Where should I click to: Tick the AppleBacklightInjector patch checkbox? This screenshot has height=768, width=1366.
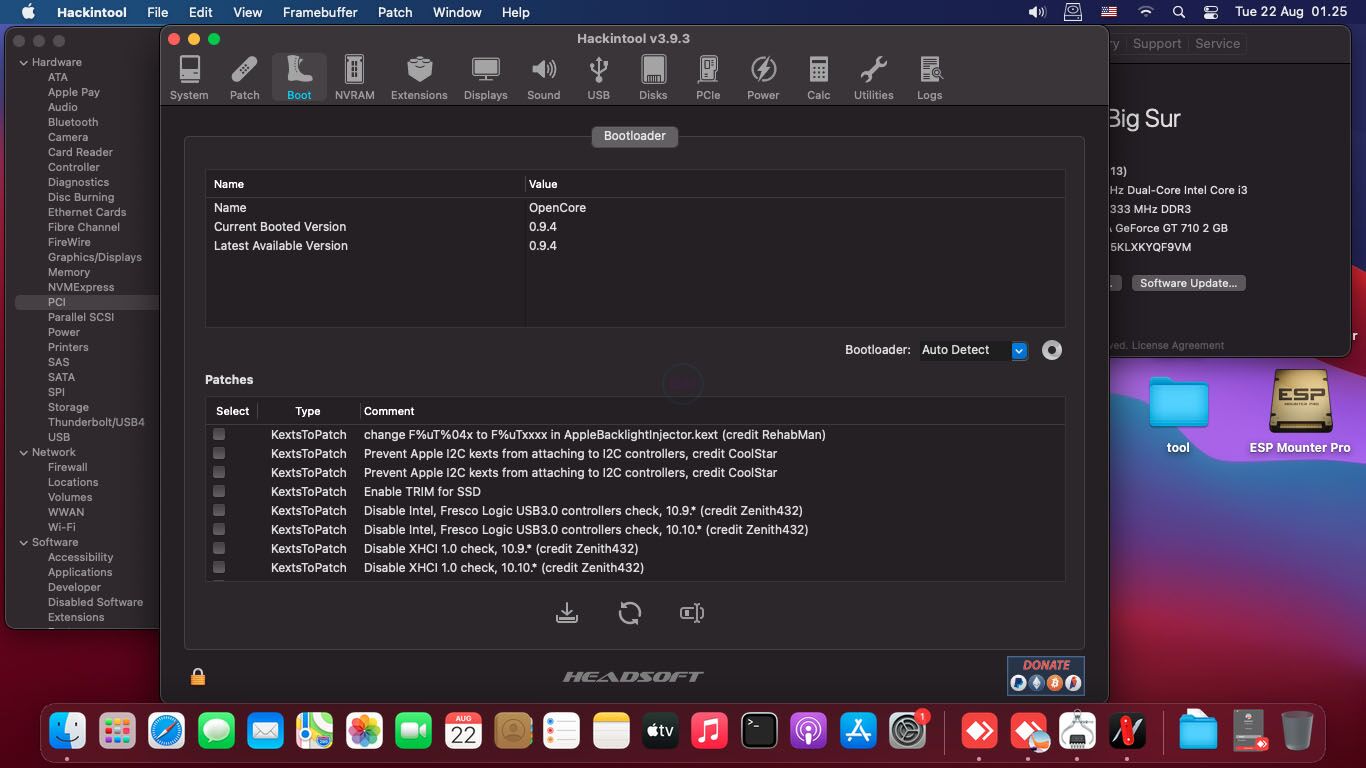pos(219,434)
